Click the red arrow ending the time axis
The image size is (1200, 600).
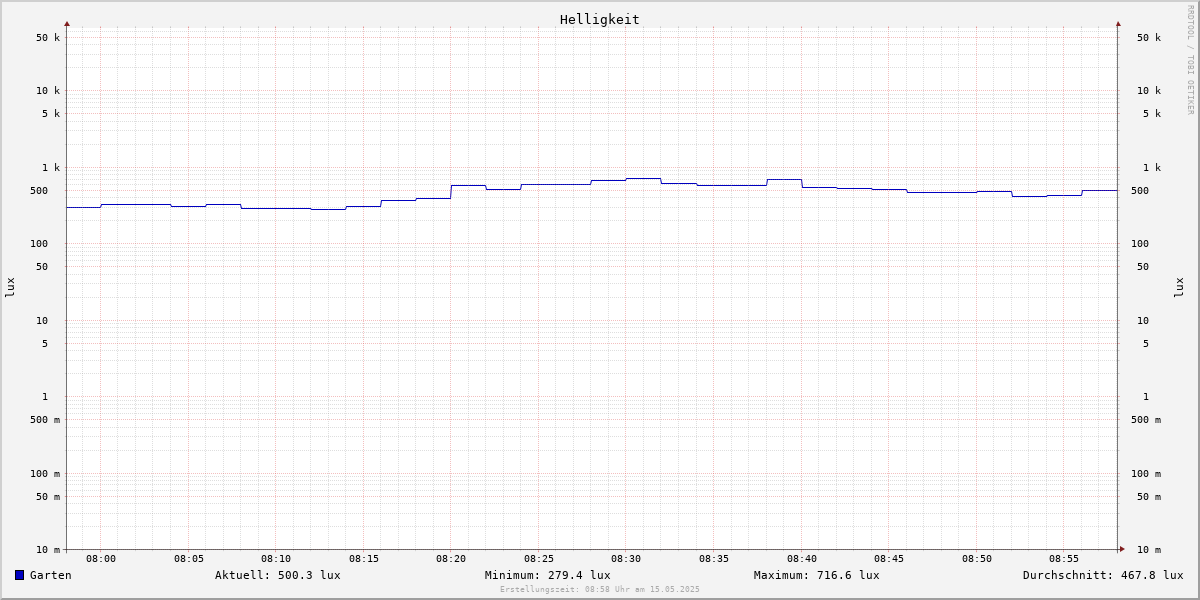(x=1122, y=549)
